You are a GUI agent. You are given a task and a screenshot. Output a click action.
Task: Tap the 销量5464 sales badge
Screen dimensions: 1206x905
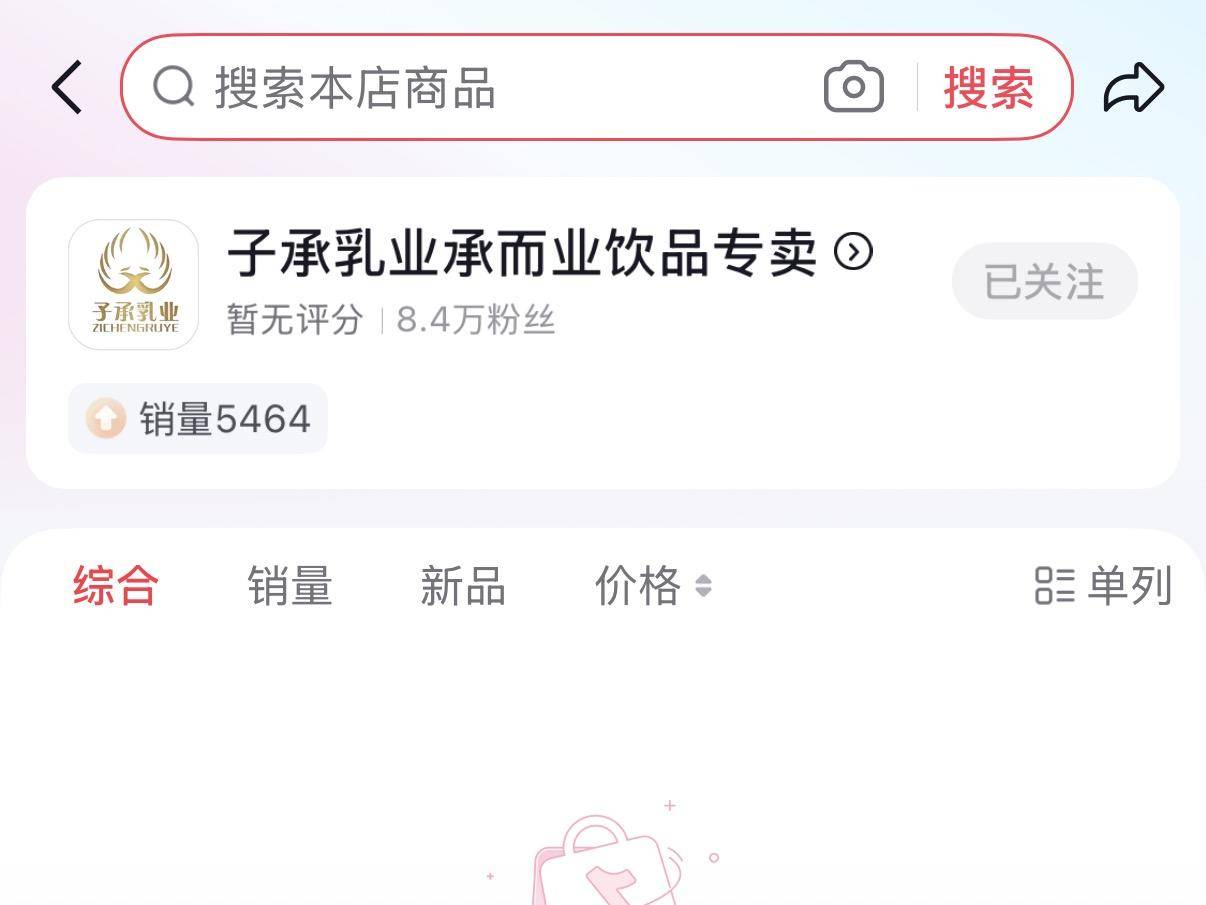tap(198, 418)
